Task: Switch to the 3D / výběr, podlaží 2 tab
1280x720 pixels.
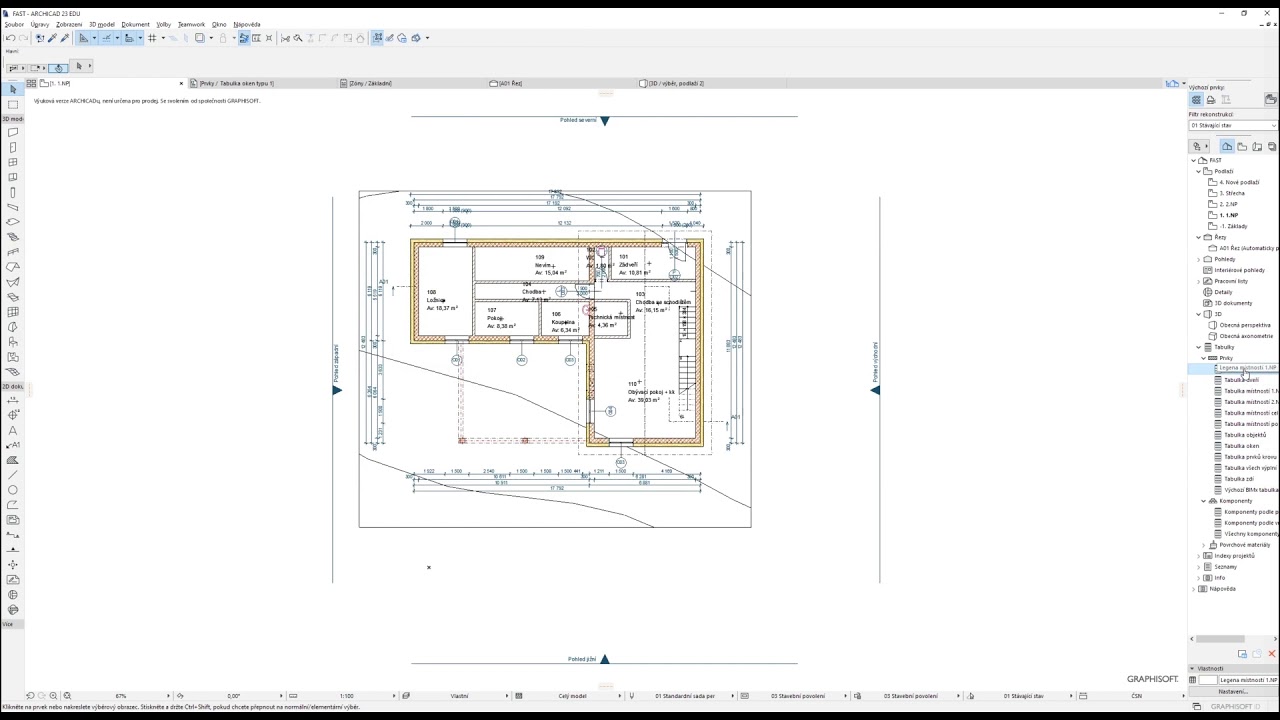Action: (677, 83)
